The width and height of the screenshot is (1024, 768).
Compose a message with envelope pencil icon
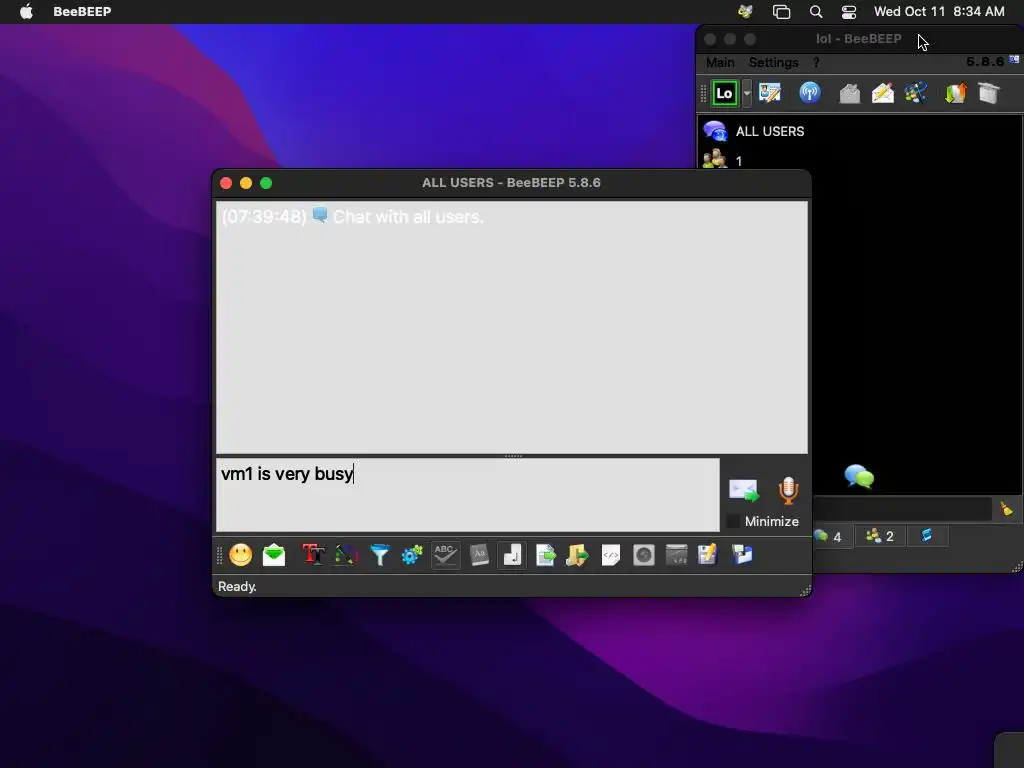[883, 93]
